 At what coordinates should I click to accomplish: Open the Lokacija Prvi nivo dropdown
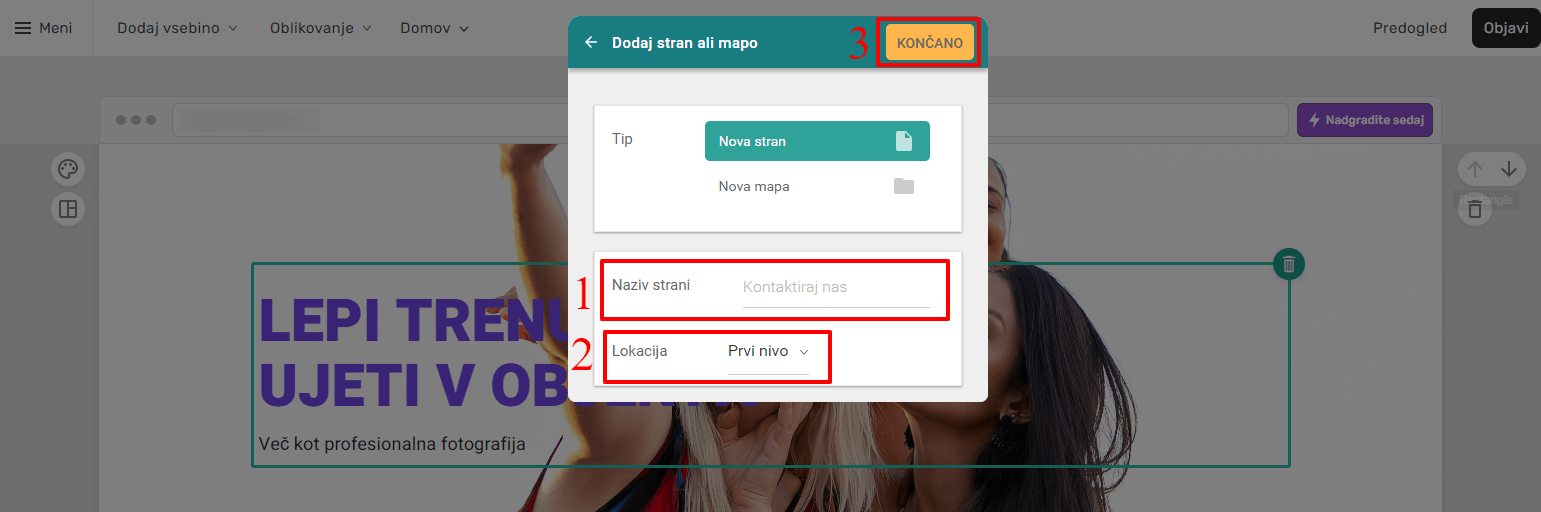pos(768,352)
